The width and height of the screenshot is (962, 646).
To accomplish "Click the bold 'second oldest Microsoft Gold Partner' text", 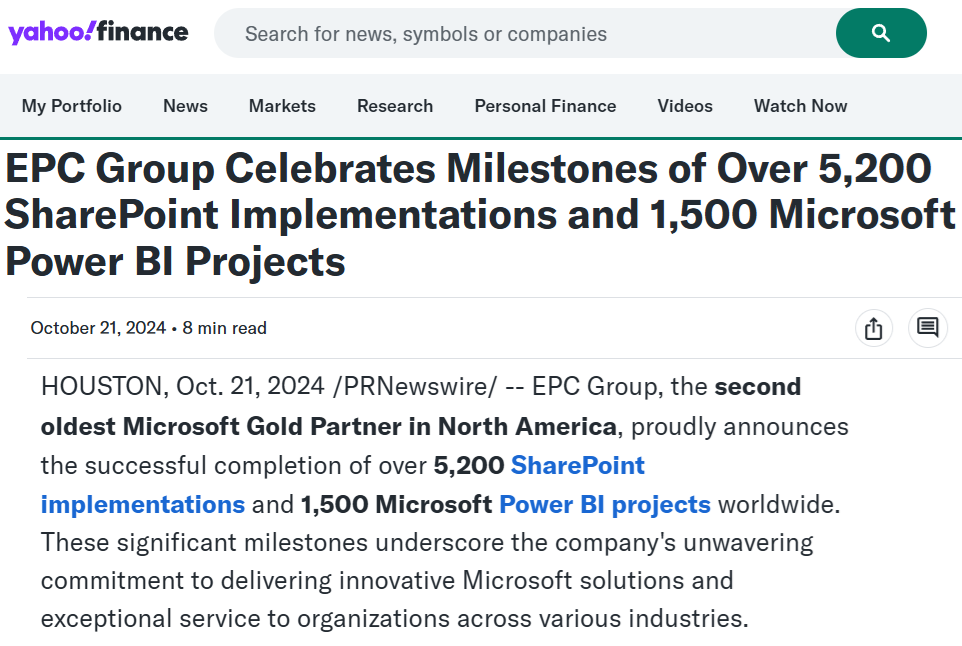I will (x=328, y=427).
